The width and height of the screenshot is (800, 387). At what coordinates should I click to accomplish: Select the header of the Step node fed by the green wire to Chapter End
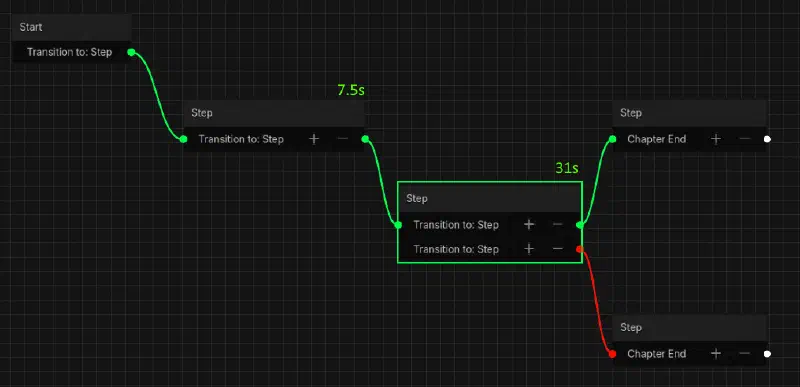(690, 113)
